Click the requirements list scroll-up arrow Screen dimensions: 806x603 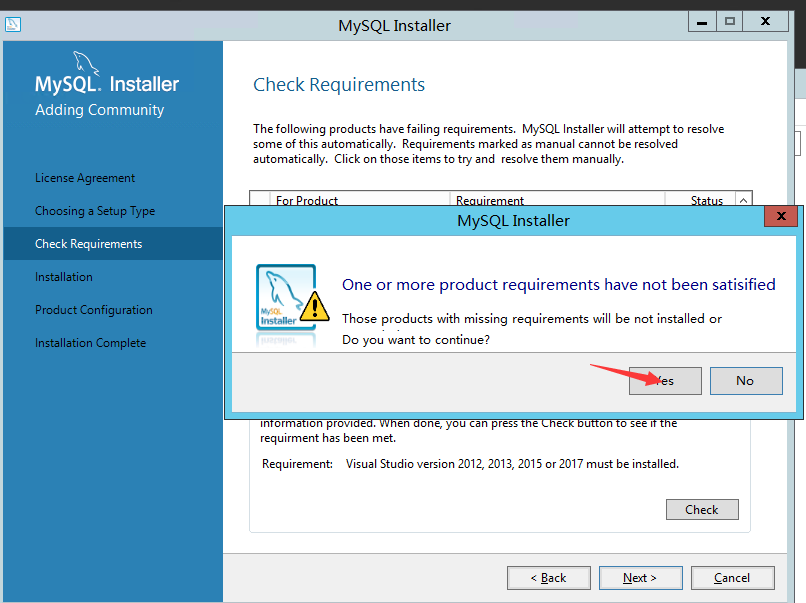(743, 200)
